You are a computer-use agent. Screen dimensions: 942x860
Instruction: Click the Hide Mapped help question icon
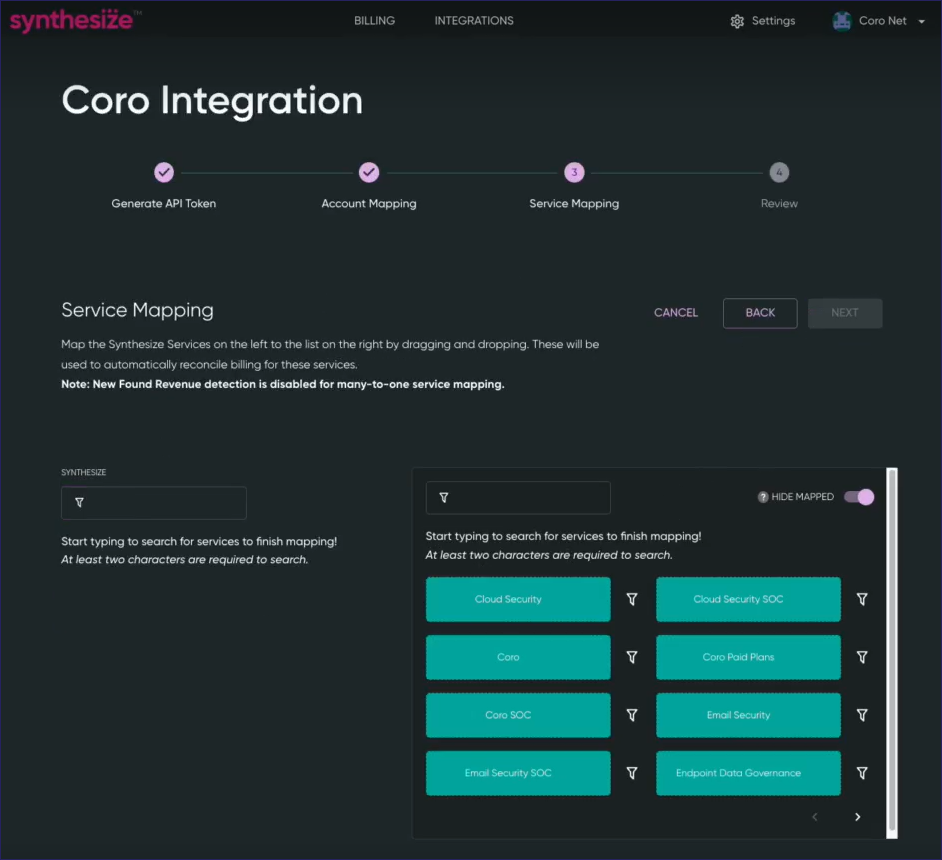(763, 497)
